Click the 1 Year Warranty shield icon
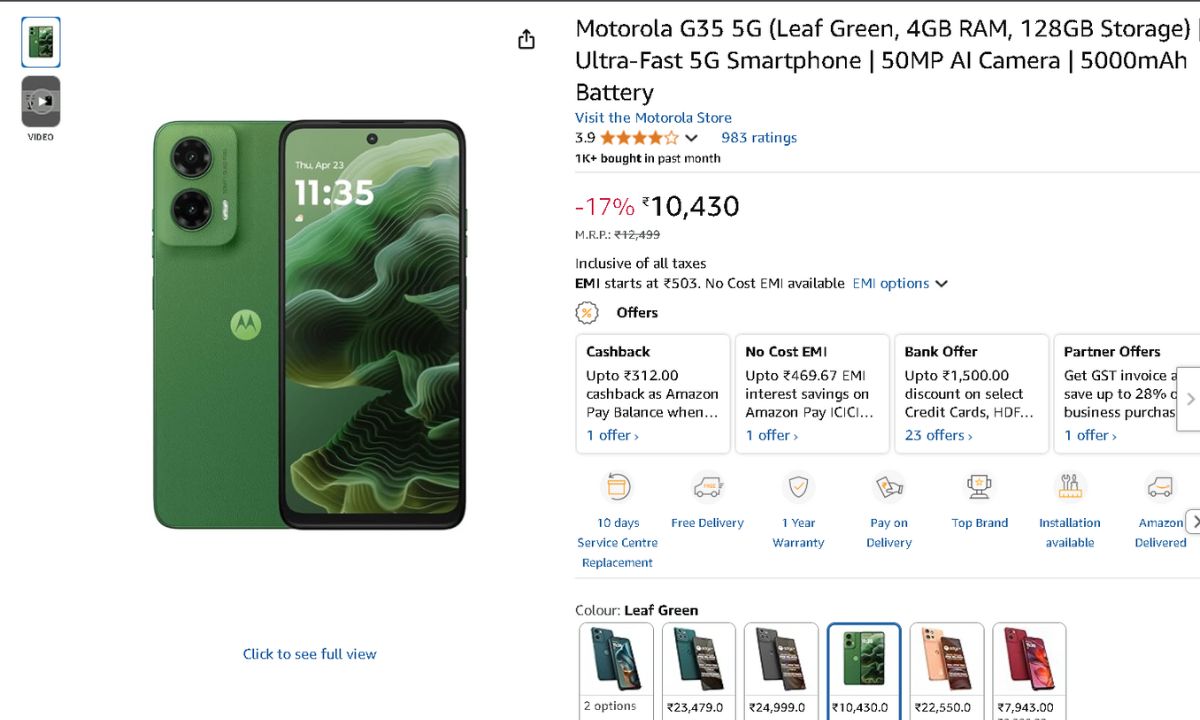The height and width of the screenshot is (720, 1200). point(798,487)
